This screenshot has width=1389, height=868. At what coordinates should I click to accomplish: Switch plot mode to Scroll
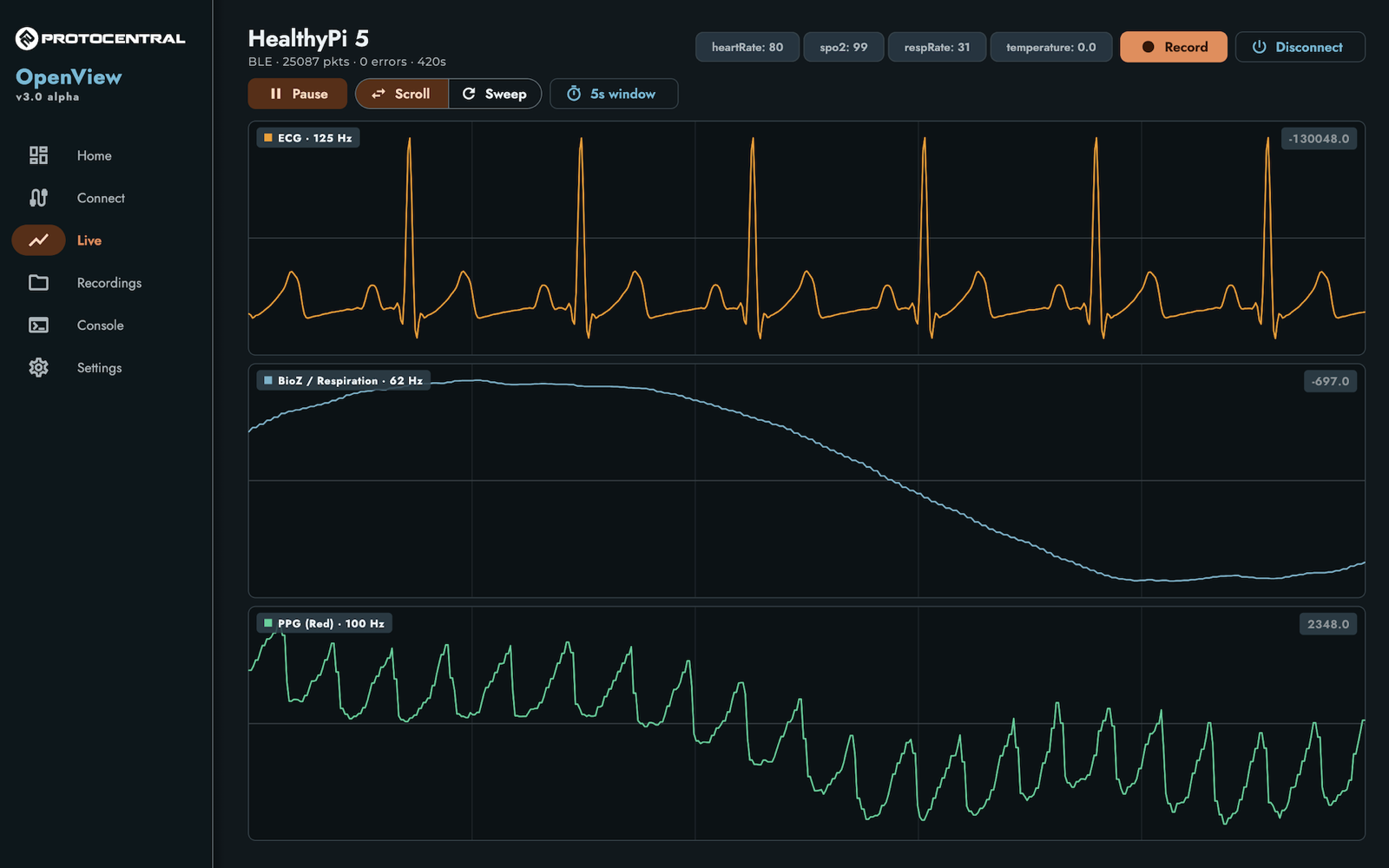pyautogui.click(x=402, y=94)
